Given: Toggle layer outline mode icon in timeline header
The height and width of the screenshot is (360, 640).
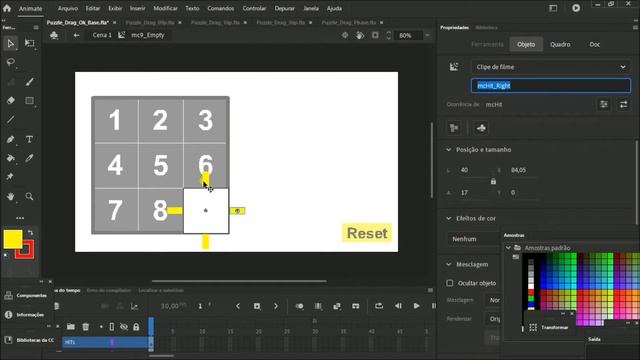Looking at the screenshot, I should (112, 327).
